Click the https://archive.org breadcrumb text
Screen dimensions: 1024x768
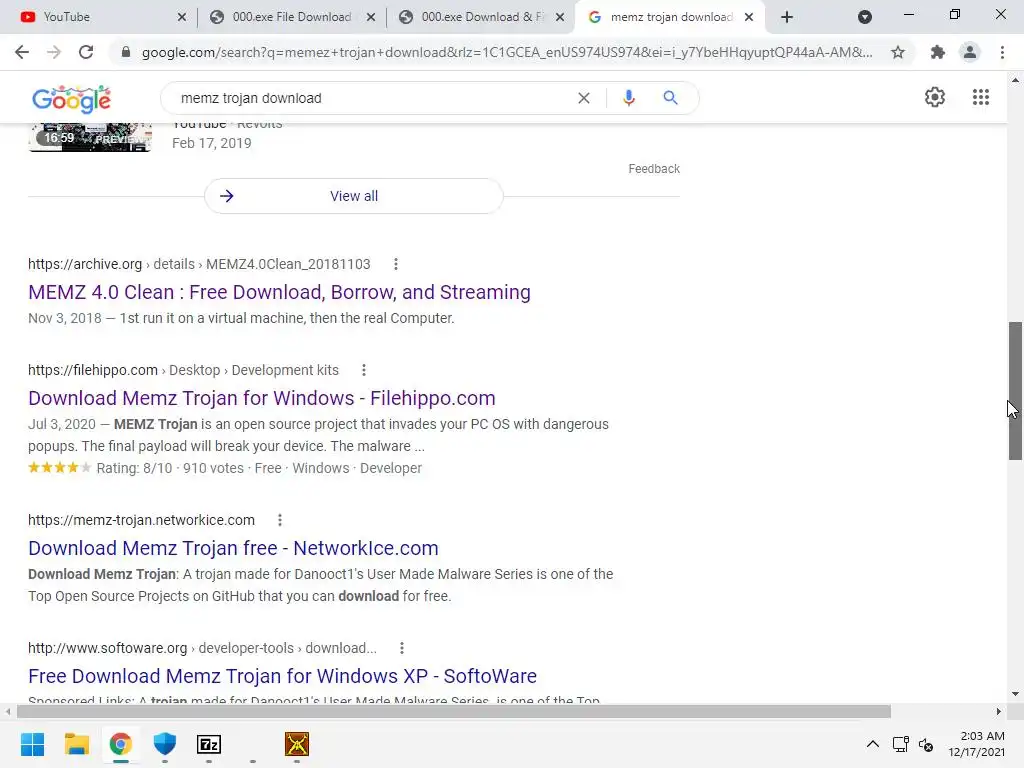[85, 264]
